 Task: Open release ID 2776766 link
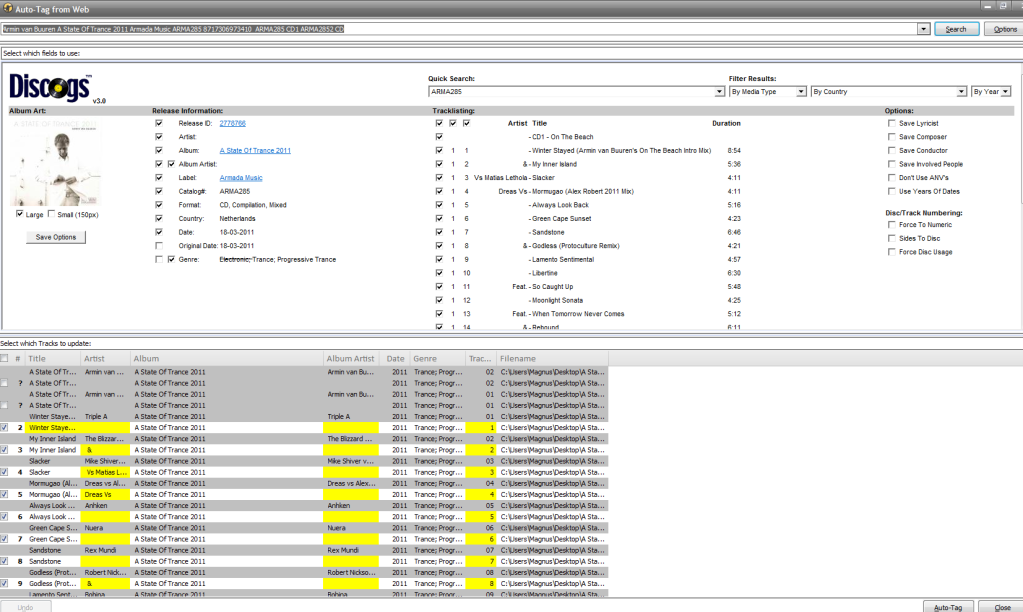click(x=232, y=123)
